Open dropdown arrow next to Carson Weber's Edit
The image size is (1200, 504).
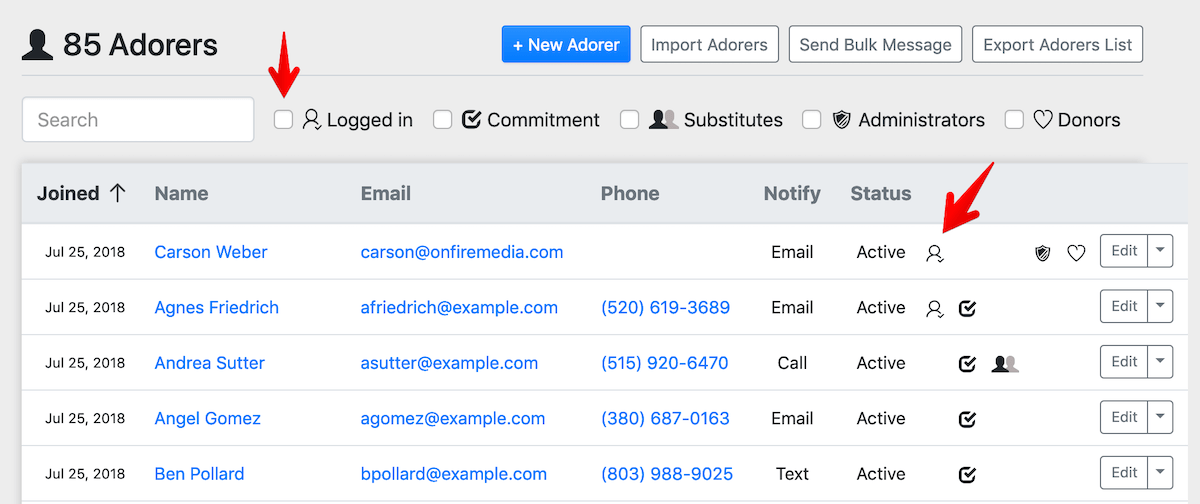1160,252
